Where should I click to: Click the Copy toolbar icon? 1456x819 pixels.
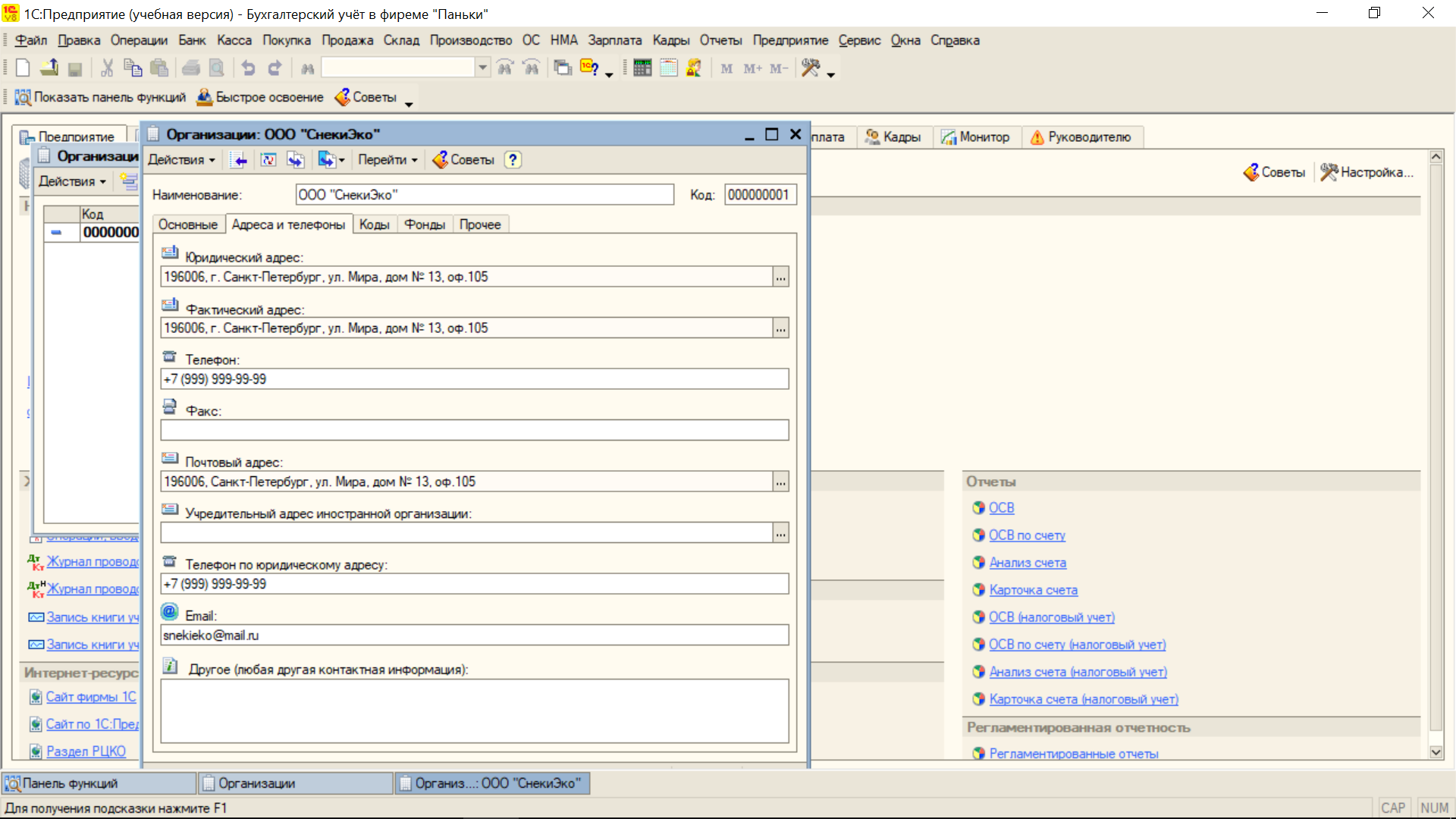pos(133,68)
